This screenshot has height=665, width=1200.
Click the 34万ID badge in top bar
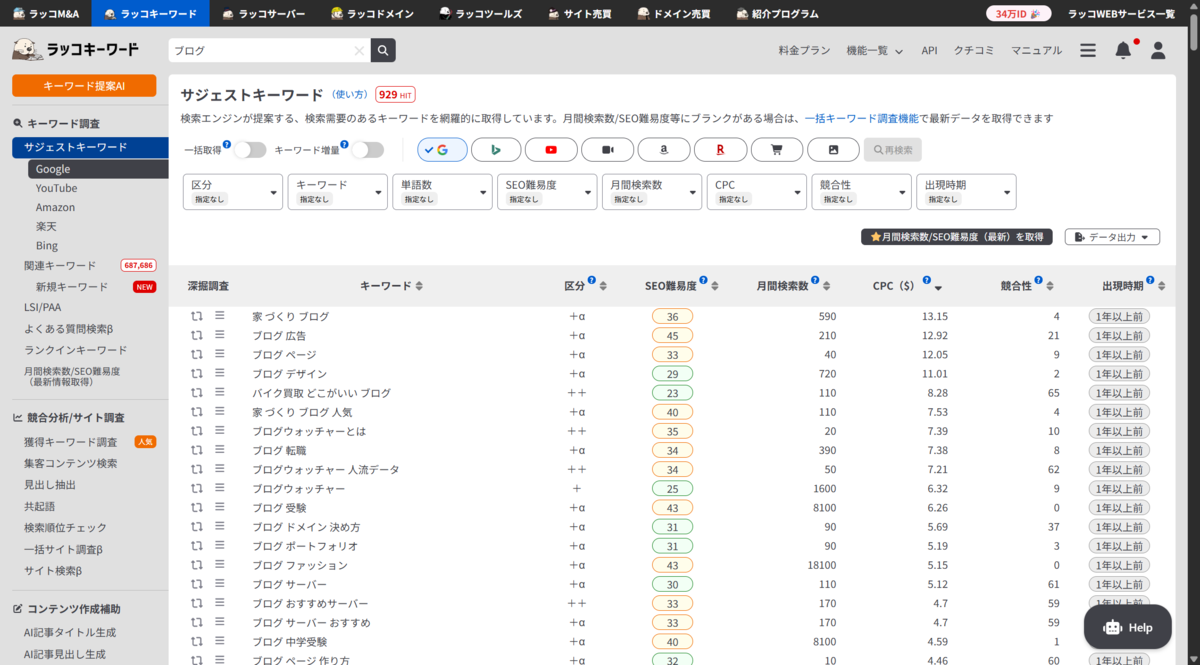click(1019, 13)
